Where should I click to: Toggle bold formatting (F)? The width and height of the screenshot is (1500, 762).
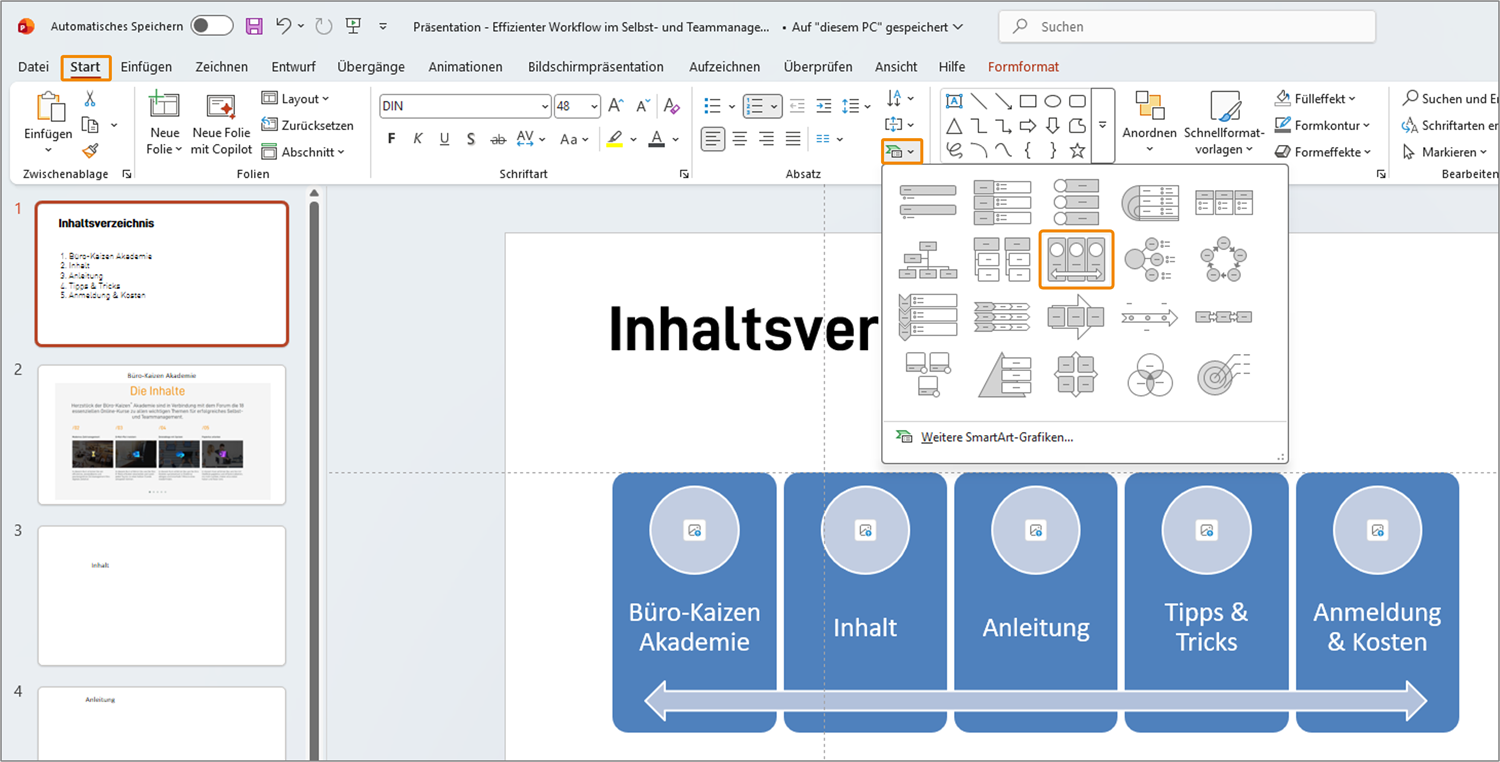point(392,139)
